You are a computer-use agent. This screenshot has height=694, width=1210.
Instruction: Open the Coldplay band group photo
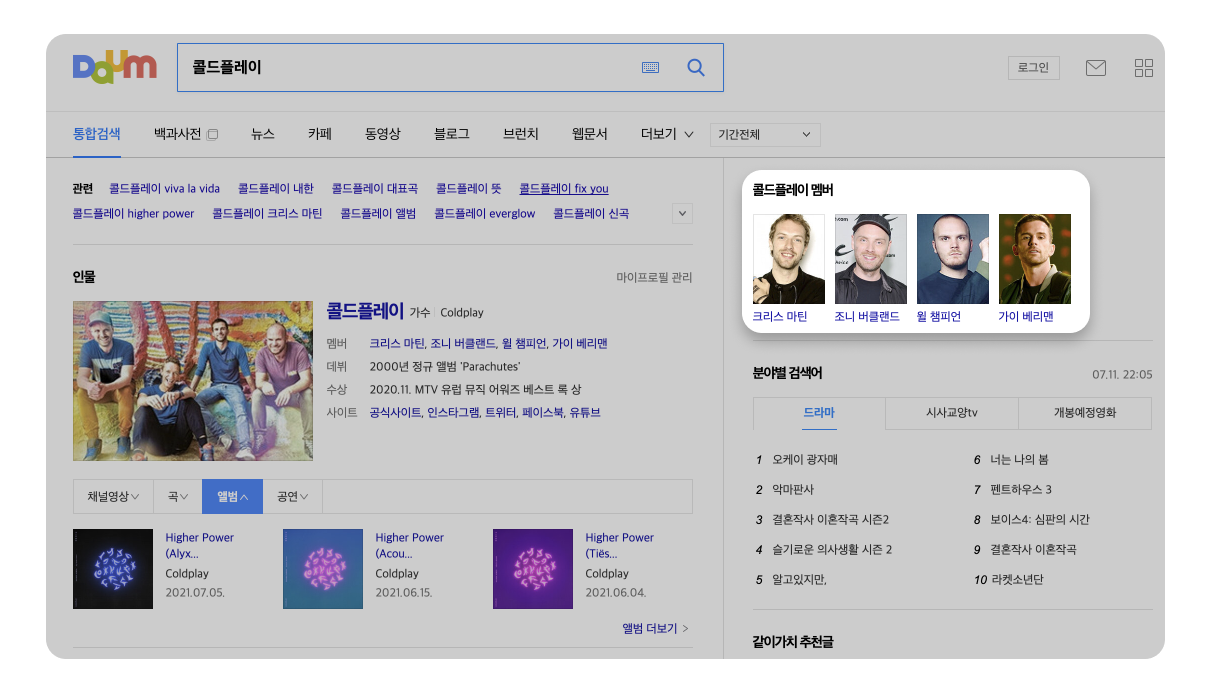193,381
